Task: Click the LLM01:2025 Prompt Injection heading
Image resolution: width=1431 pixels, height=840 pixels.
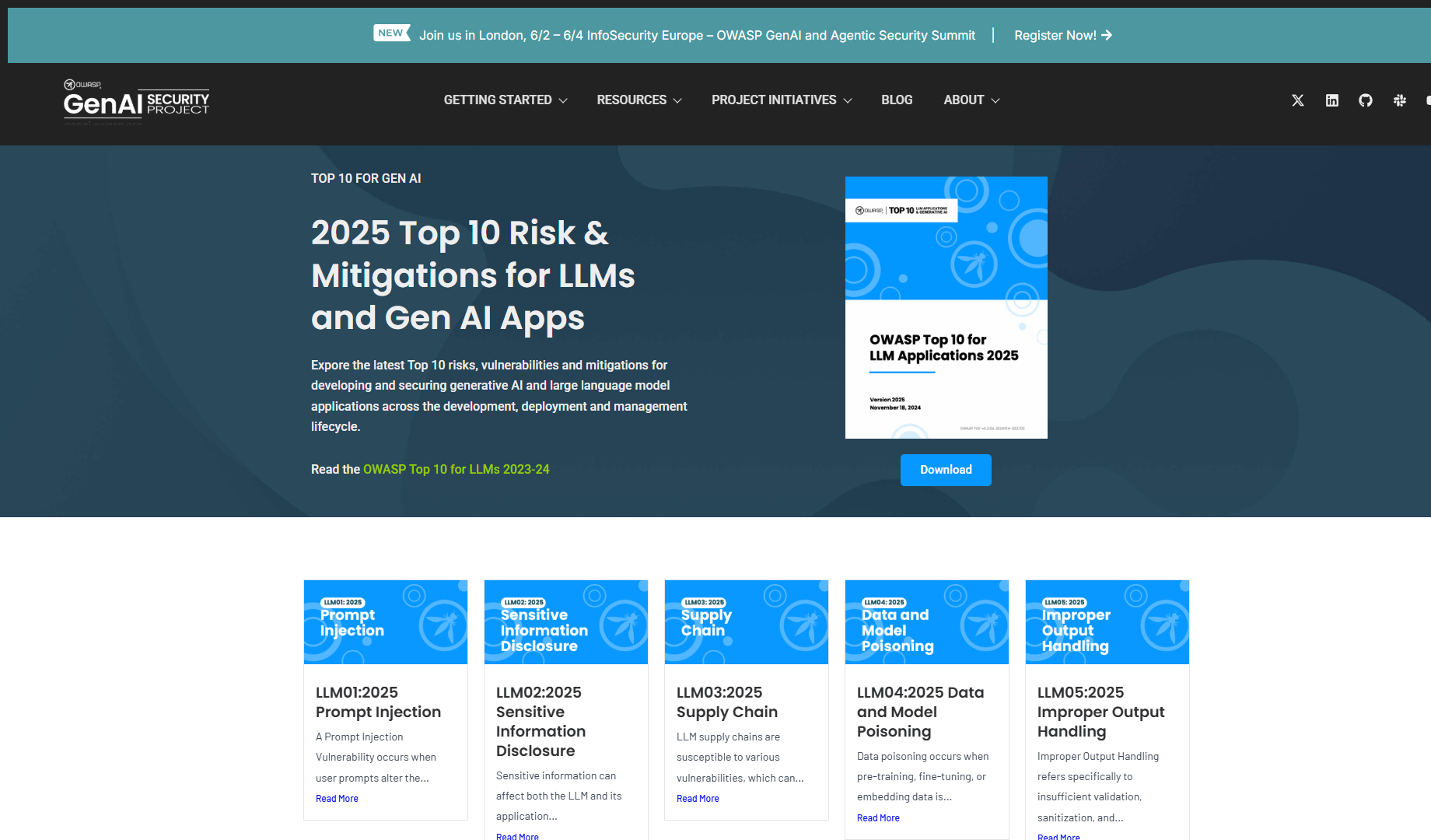Action: pyautogui.click(x=378, y=702)
